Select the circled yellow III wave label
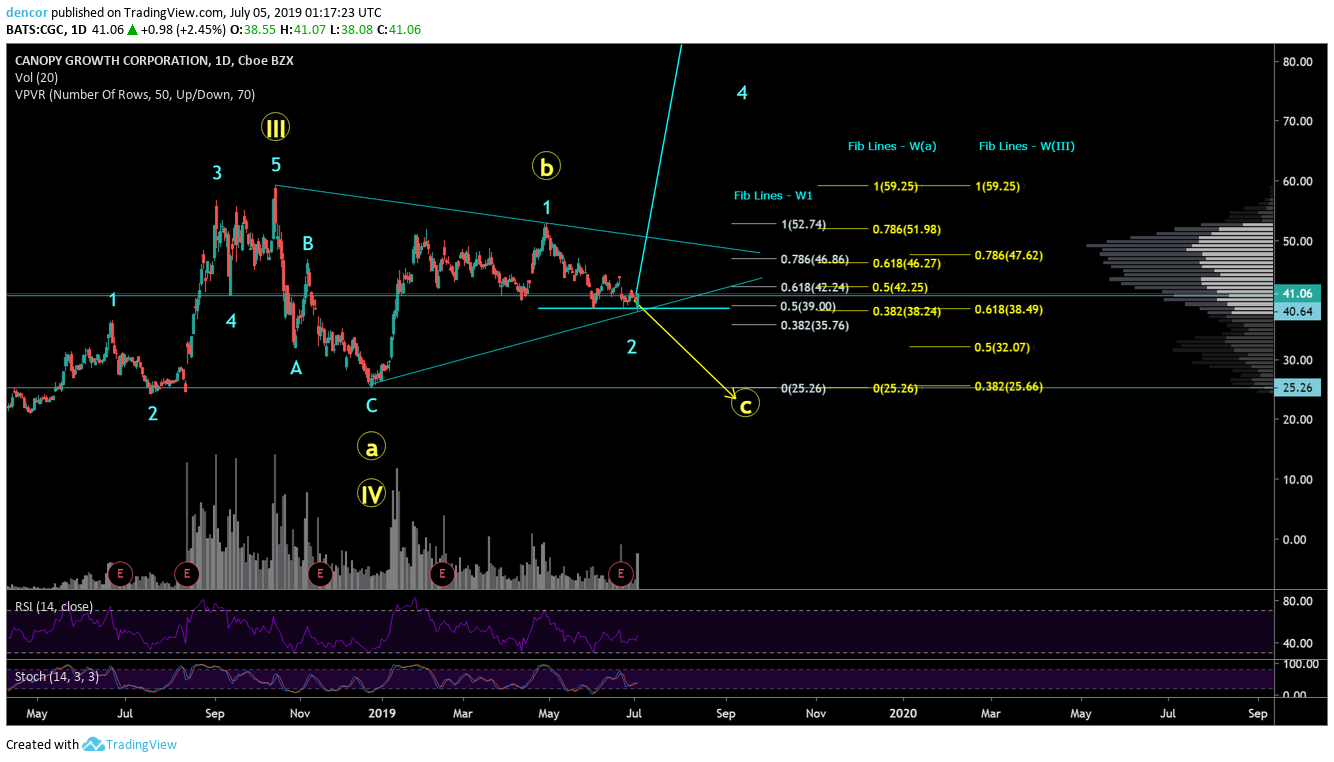Viewport: 1334px width, 762px height. click(x=276, y=127)
